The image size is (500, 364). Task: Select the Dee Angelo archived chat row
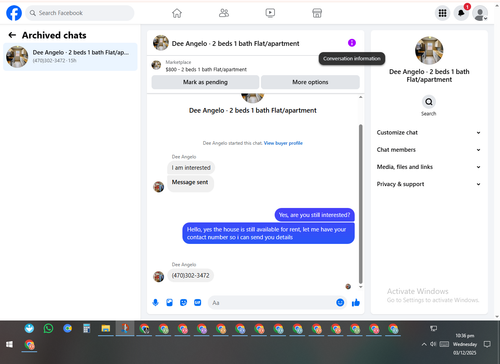[70, 57]
